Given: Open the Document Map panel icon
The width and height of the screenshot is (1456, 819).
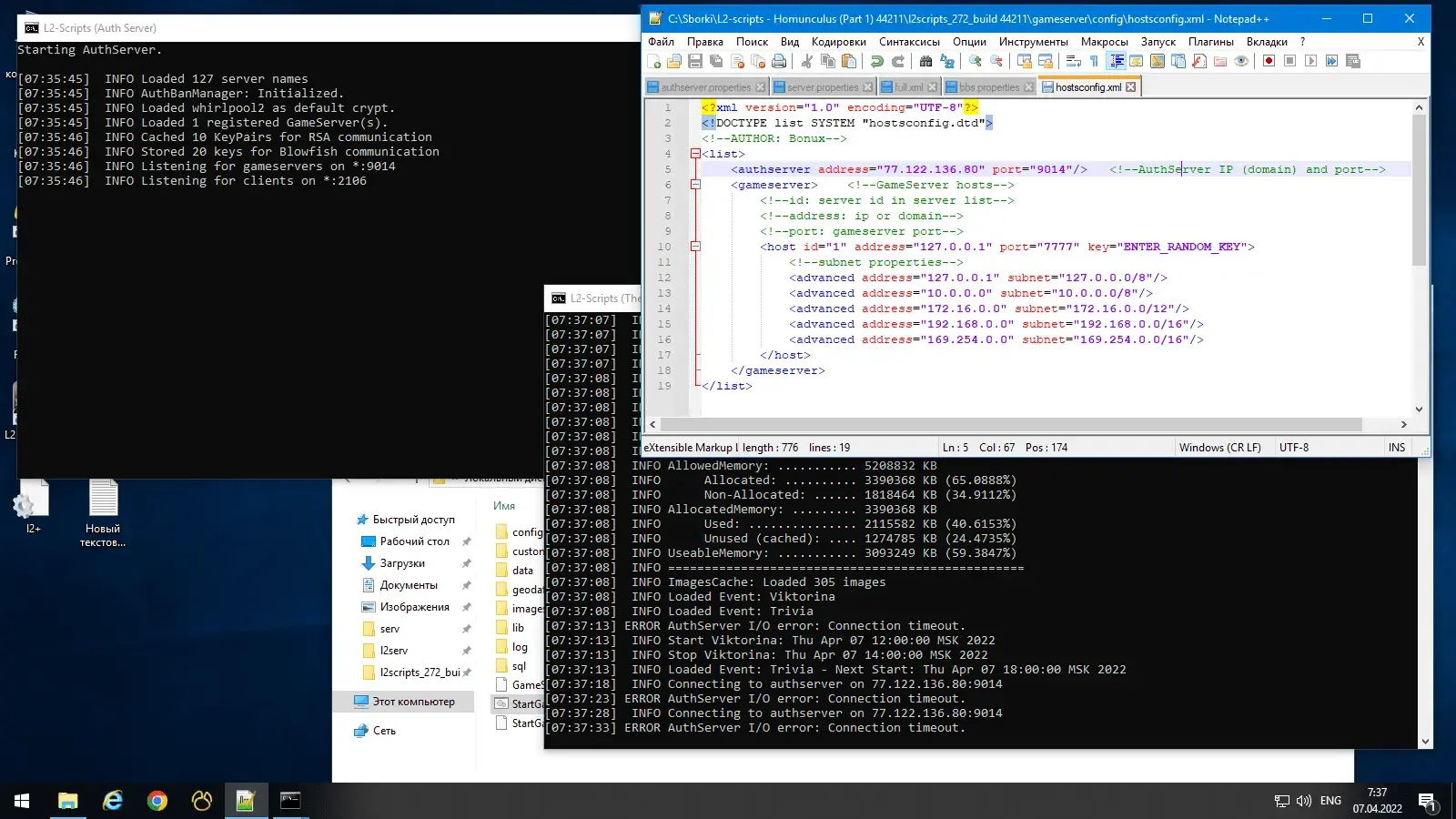Looking at the screenshot, I should (1158, 61).
